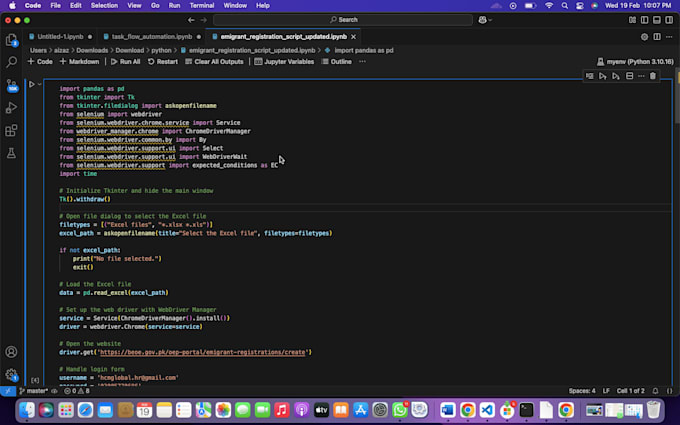680x425 pixels.
Task: Open the beoe.gov.pk URL link in code
Action: point(203,352)
